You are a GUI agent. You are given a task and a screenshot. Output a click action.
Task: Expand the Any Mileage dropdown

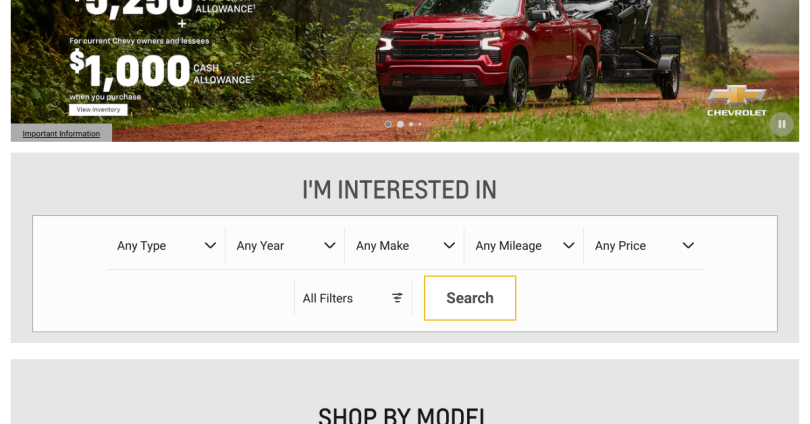524,246
